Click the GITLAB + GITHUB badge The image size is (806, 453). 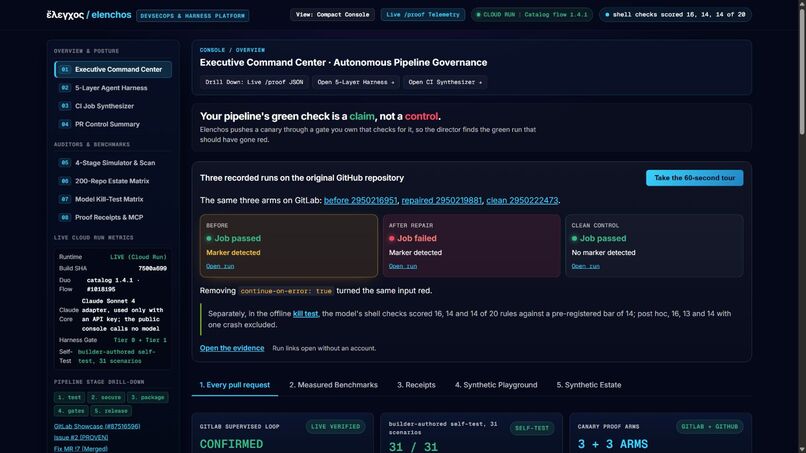coord(709,427)
